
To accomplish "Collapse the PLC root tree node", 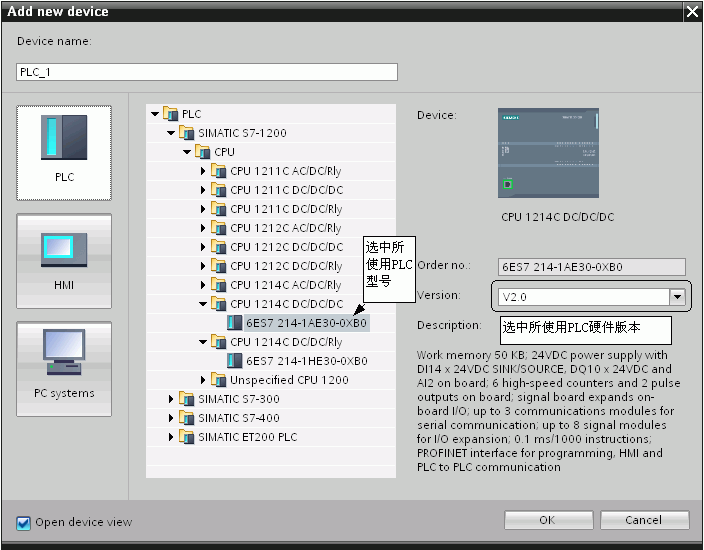I will pyautogui.click(x=155, y=114).
